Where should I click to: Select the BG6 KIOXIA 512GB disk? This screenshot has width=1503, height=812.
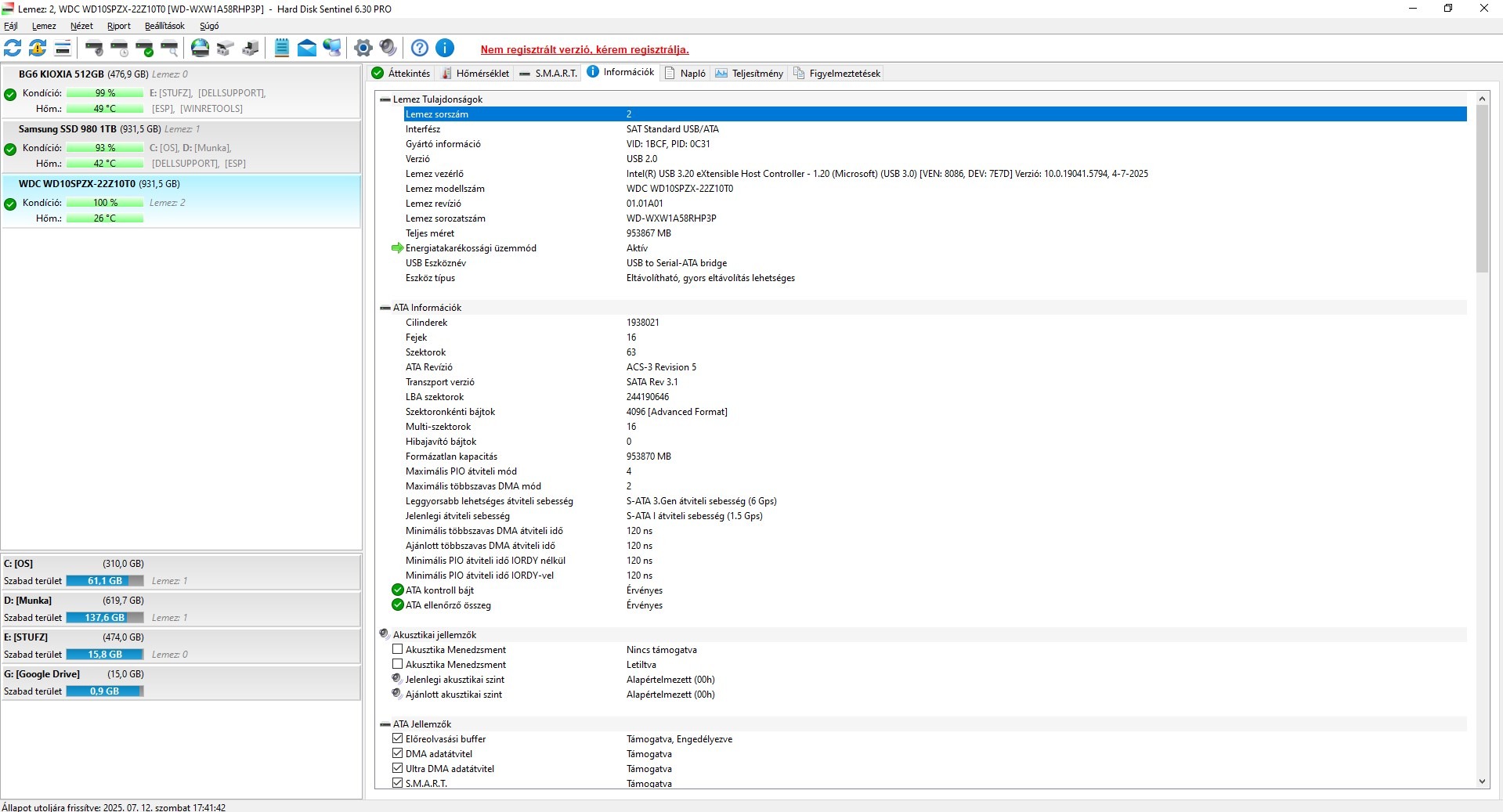coord(181,92)
